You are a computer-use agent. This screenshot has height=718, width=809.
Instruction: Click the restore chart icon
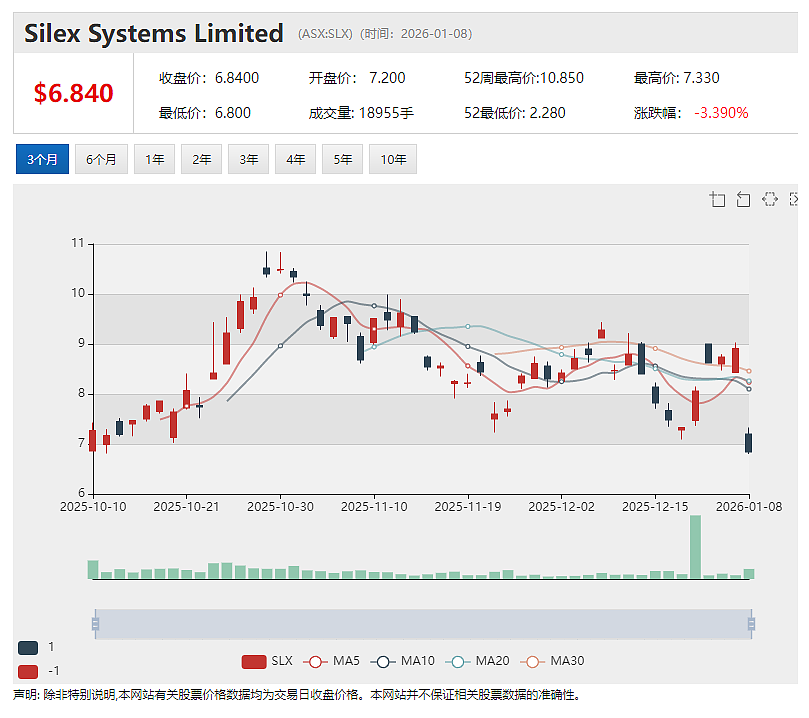(770, 199)
